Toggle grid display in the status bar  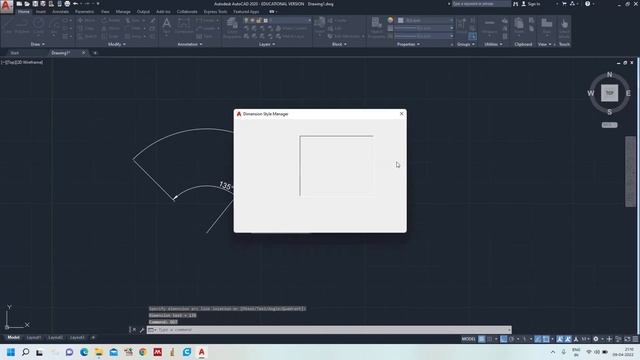click(x=482, y=339)
